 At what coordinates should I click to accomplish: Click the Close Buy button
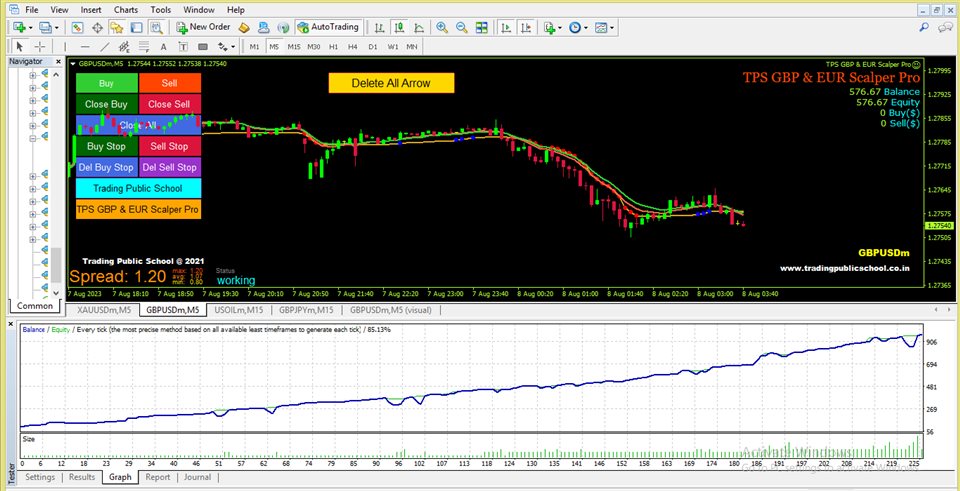107,104
